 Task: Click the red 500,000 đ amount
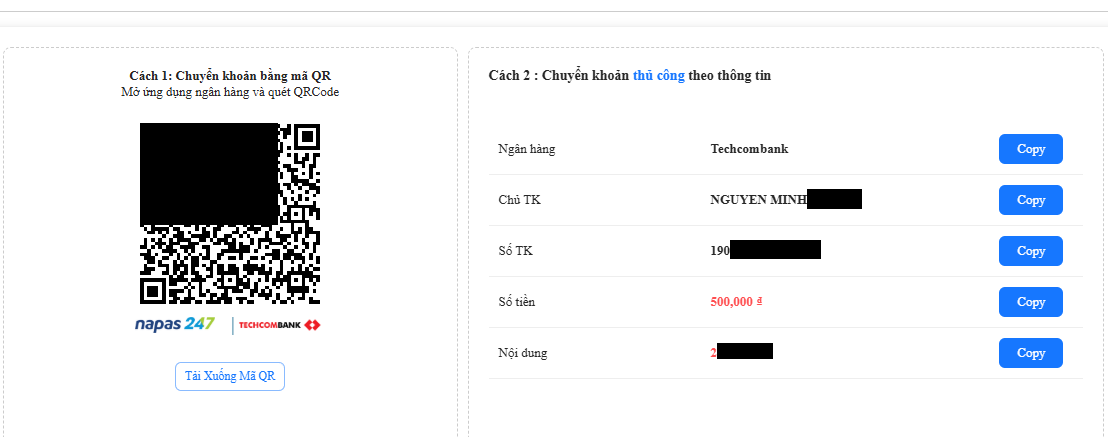coord(738,302)
